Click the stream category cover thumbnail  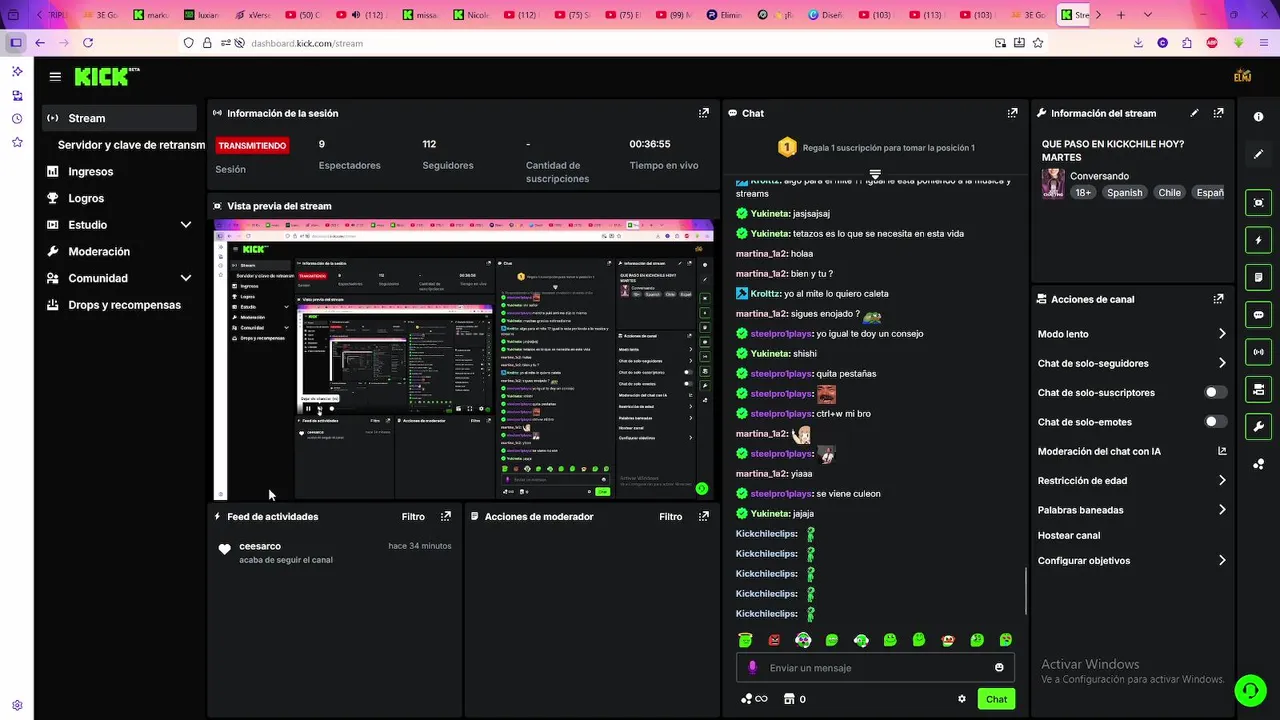[x=1052, y=184]
